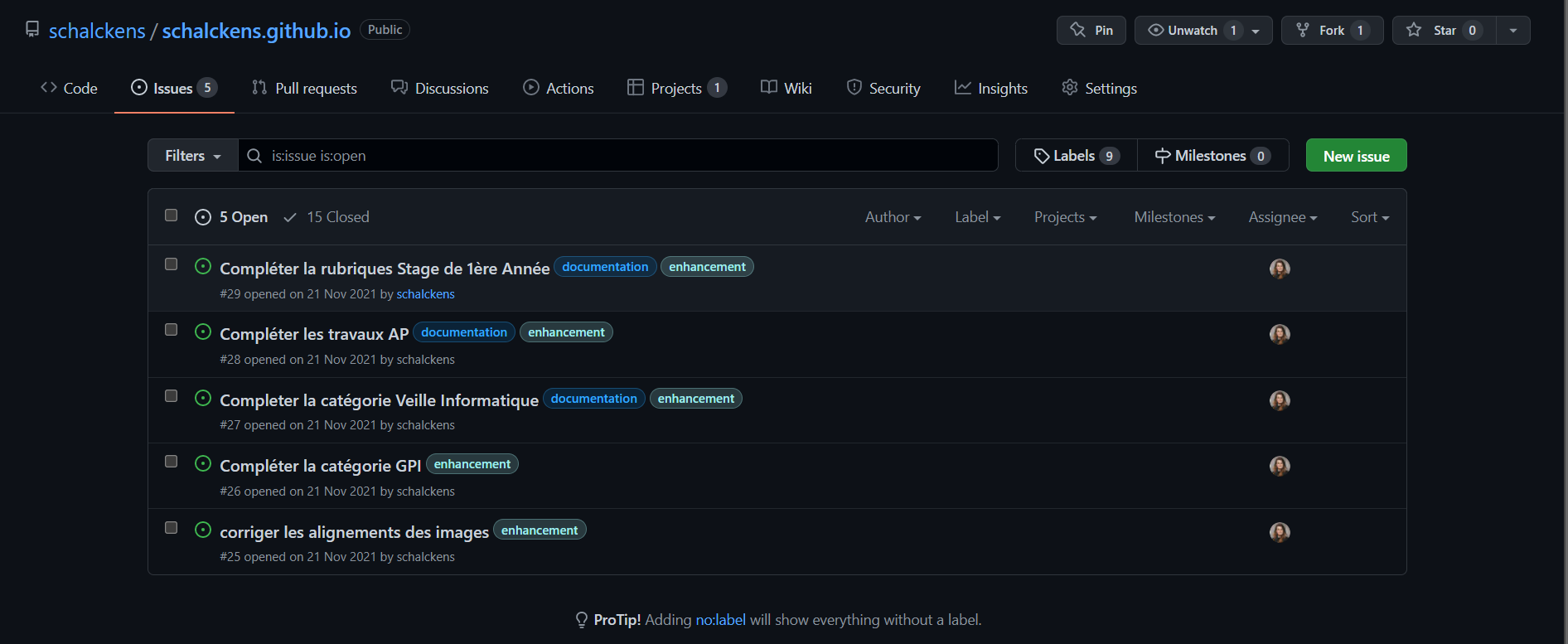This screenshot has height=644, width=1568.
Task: Open schalckens.github.io repository link
Action: coord(256,31)
